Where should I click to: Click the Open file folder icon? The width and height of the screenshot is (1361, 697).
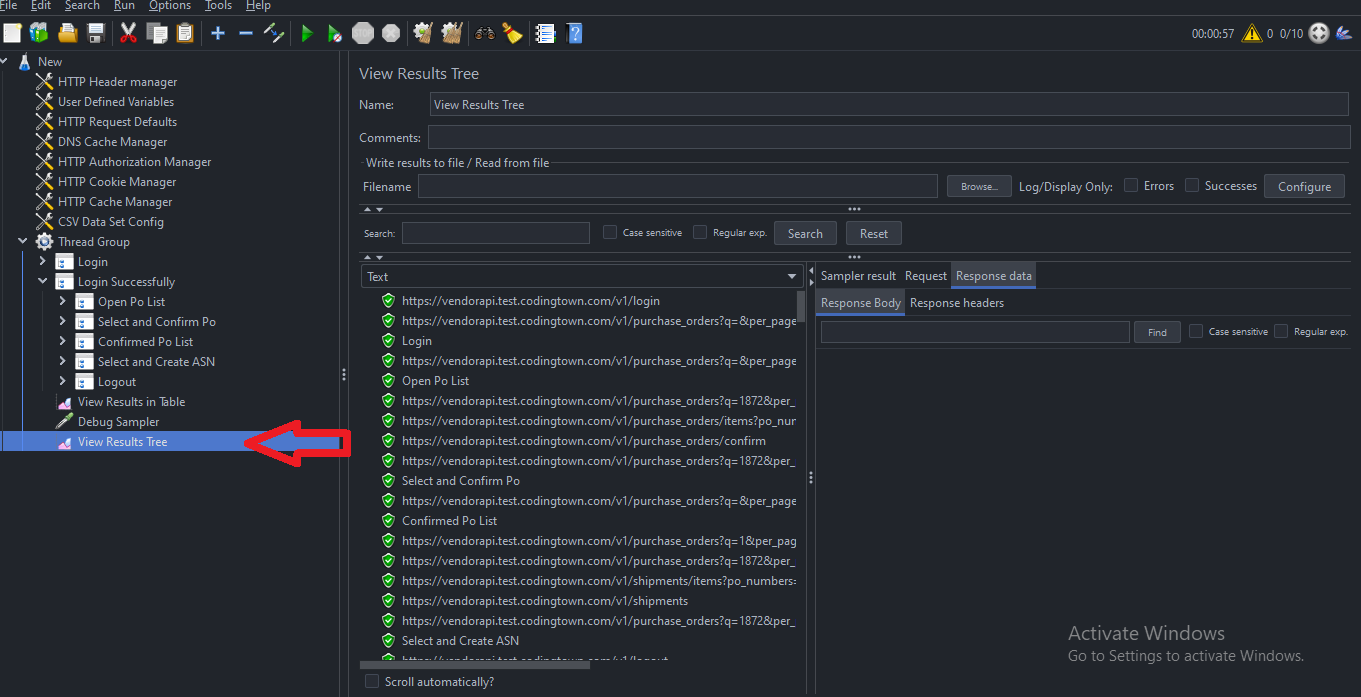point(67,33)
